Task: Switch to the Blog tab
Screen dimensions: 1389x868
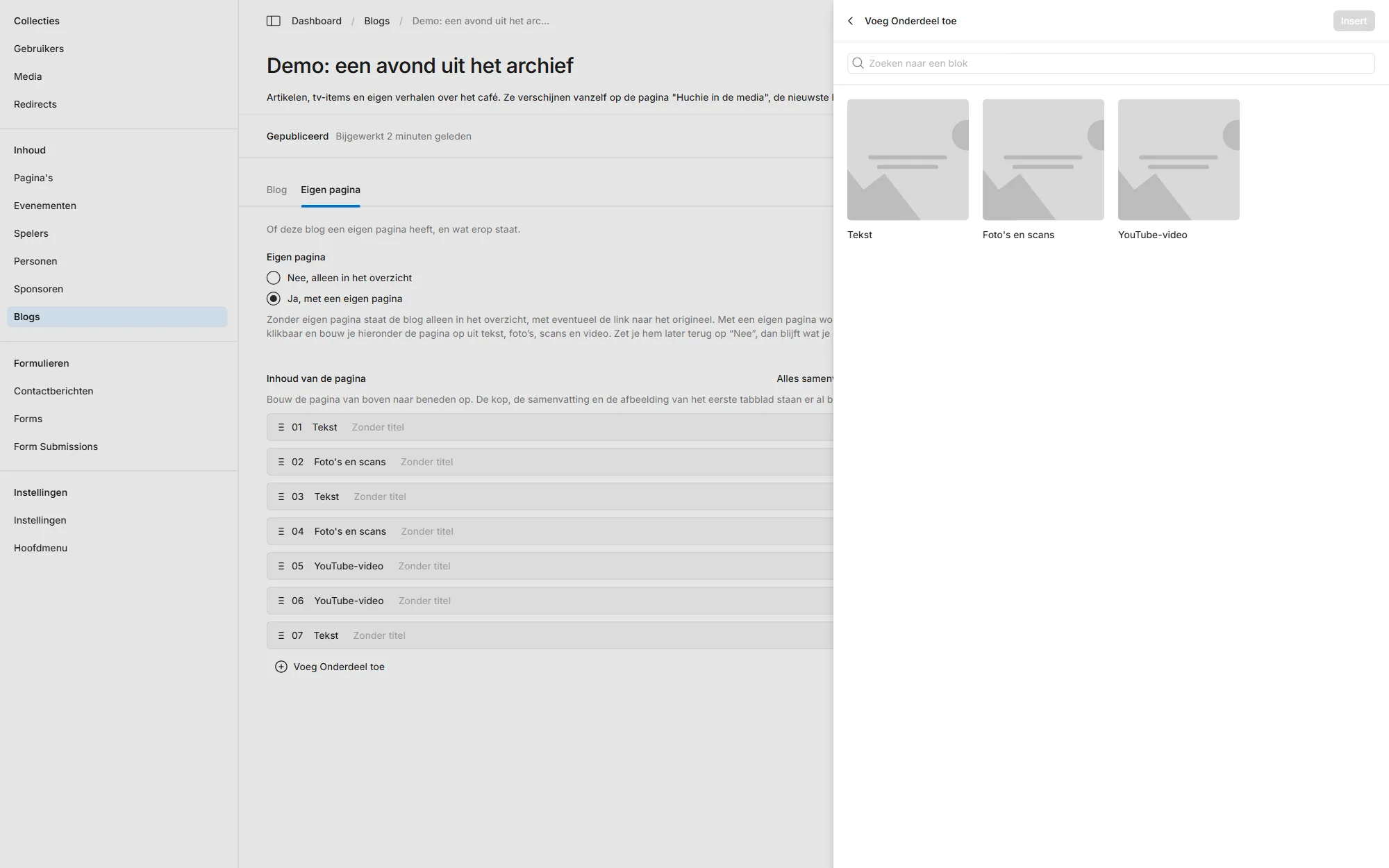Action: pyautogui.click(x=276, y=190)
